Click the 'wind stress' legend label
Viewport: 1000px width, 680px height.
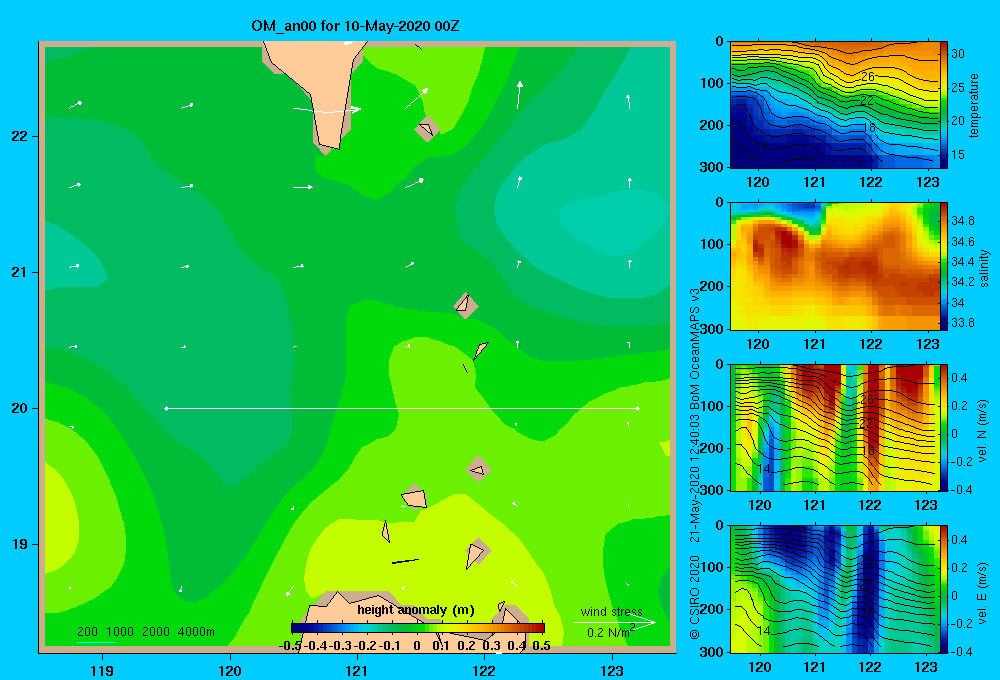[x=611, y=611]
